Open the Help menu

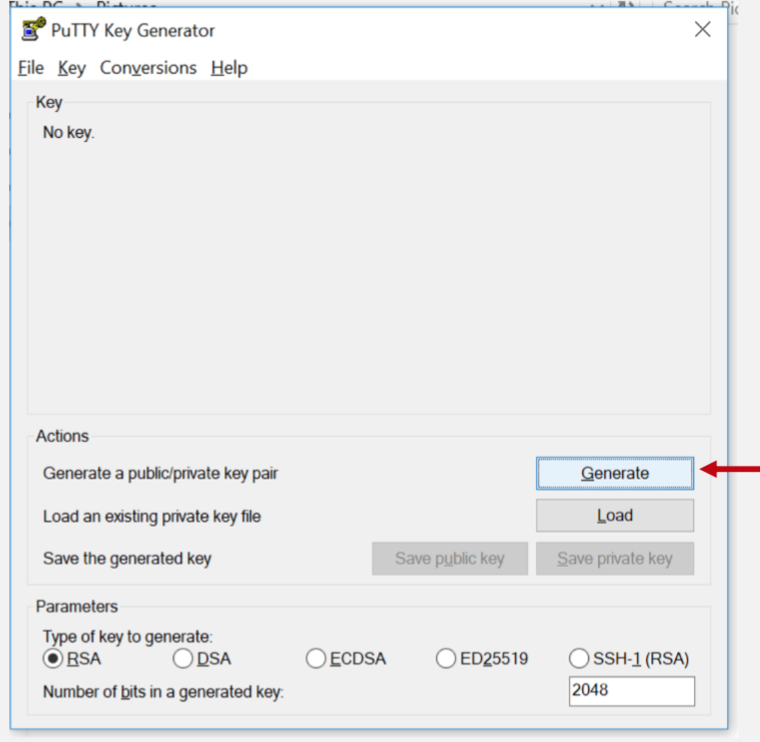229,68
